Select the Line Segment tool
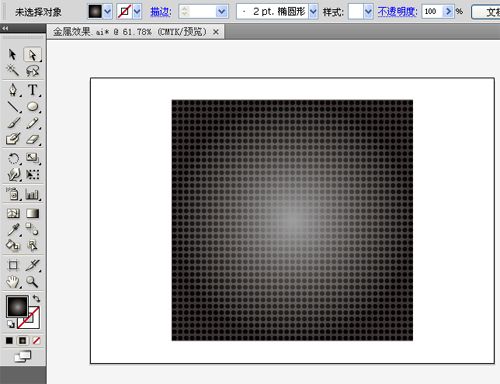Image resolution: width=500 pixels, height=384 pixels. (x=13, y=107)
